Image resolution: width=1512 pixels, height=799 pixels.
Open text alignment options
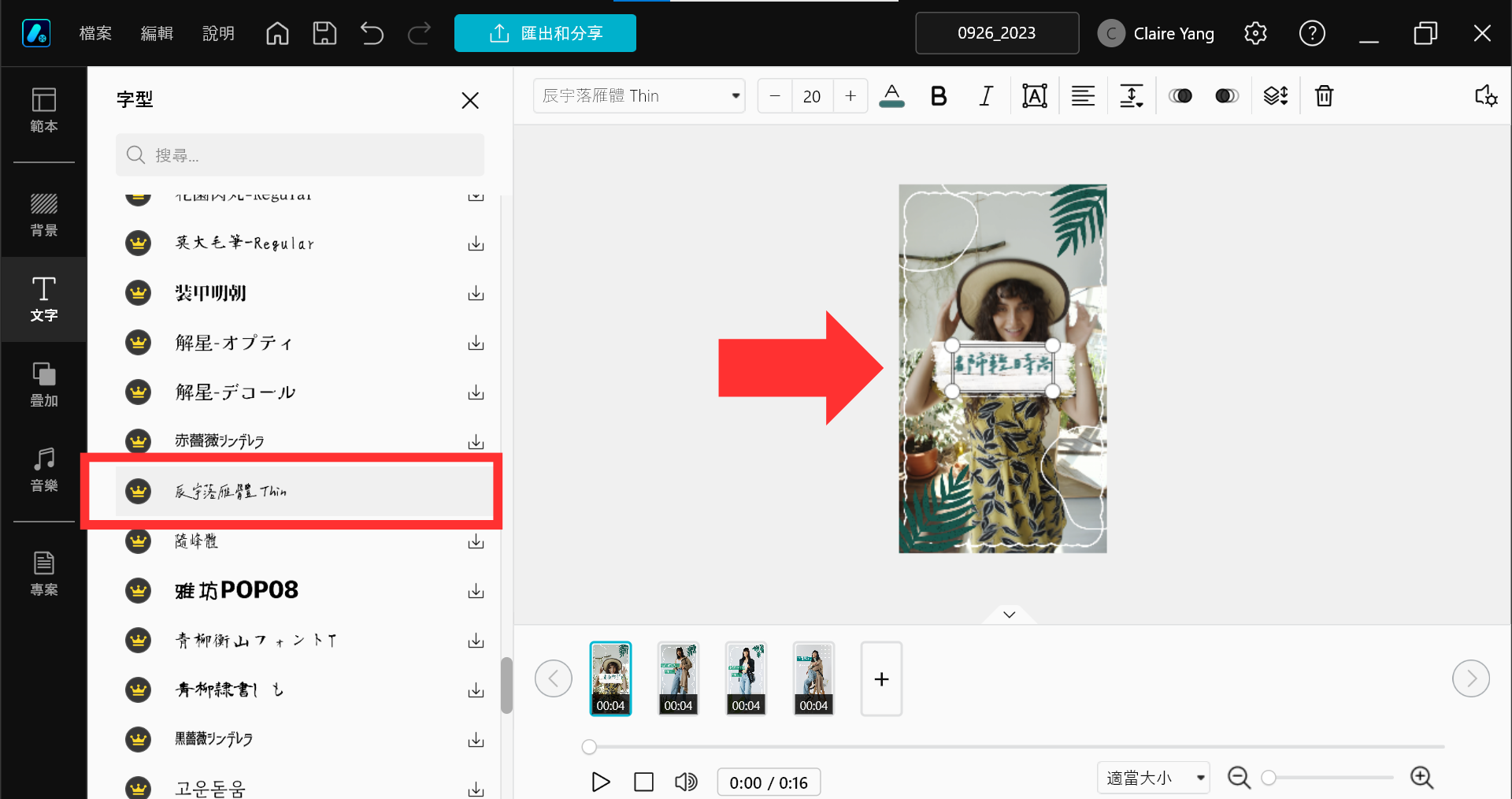[1083, 96]
